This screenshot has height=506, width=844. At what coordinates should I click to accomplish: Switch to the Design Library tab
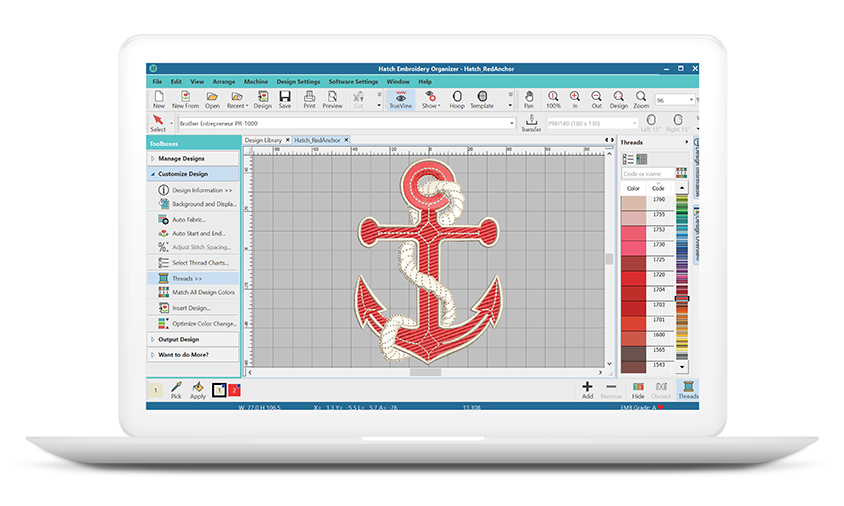(263, 140)
